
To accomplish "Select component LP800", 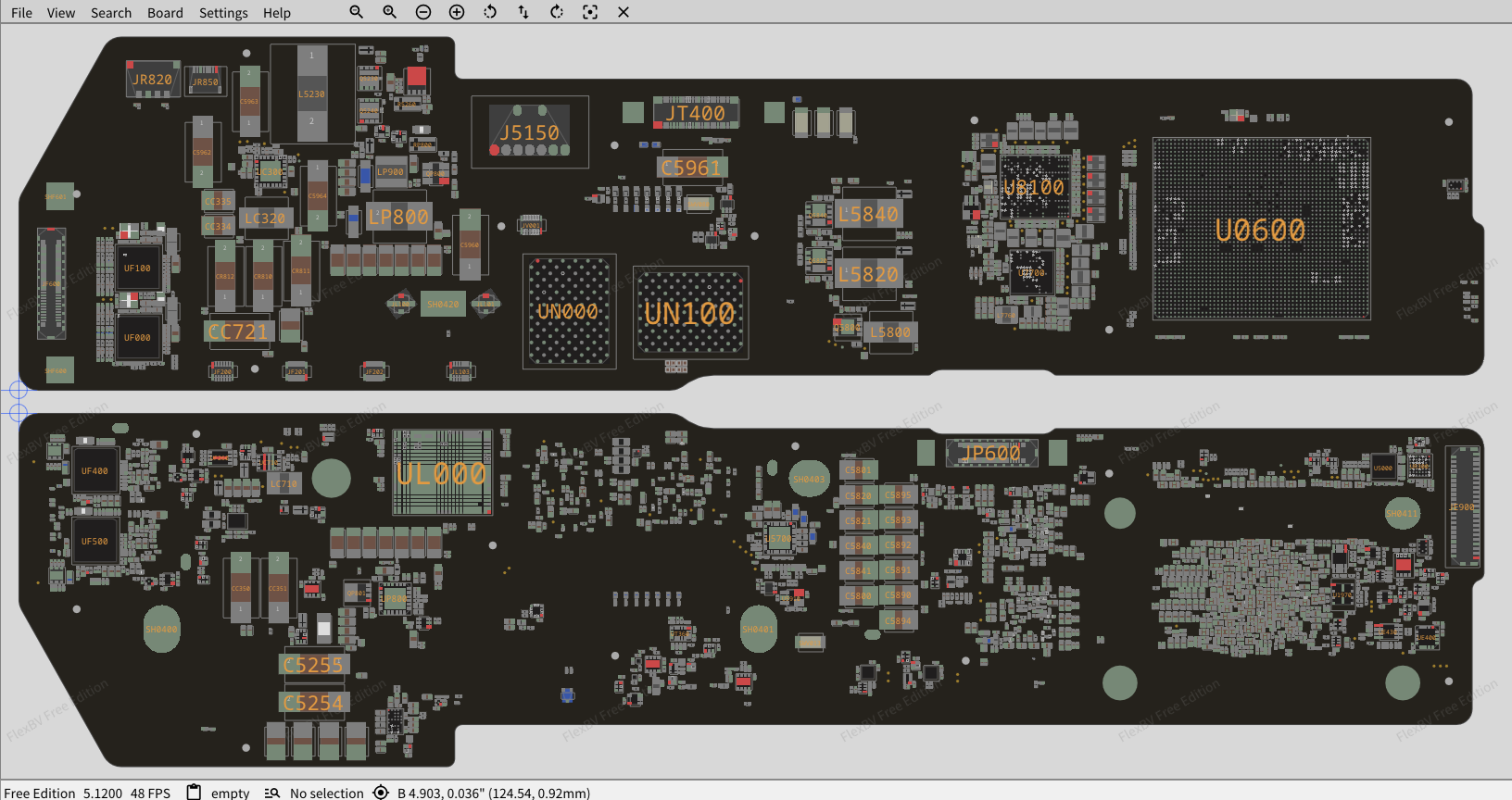I will tap(399, 217).
